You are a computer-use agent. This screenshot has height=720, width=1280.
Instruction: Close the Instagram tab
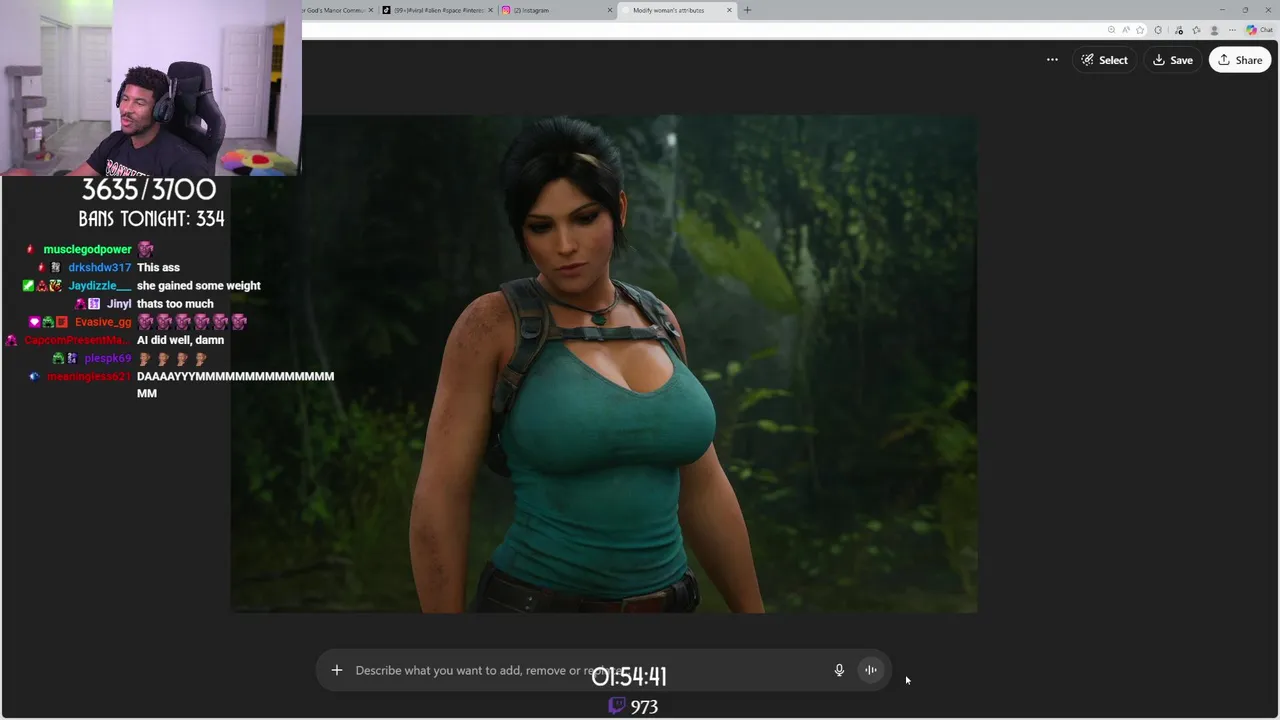[610, 10]
